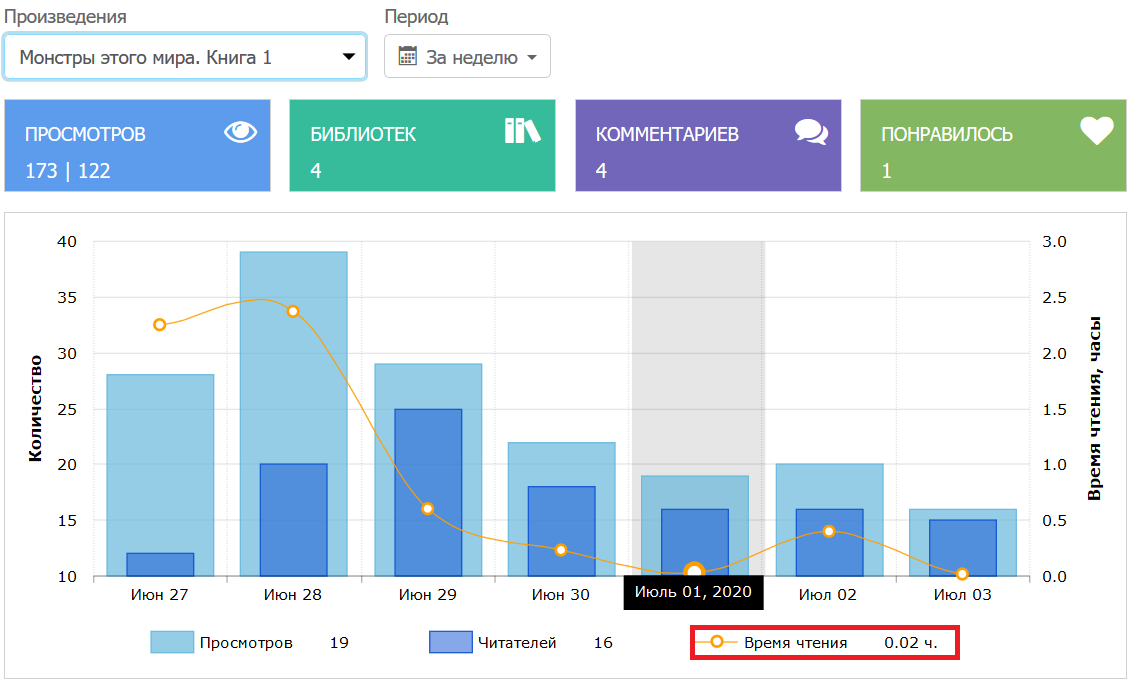Click the reading time point on Июн 29
Image resolution: width=1137 pixels, height=681 pixels.
pos(427,508)
